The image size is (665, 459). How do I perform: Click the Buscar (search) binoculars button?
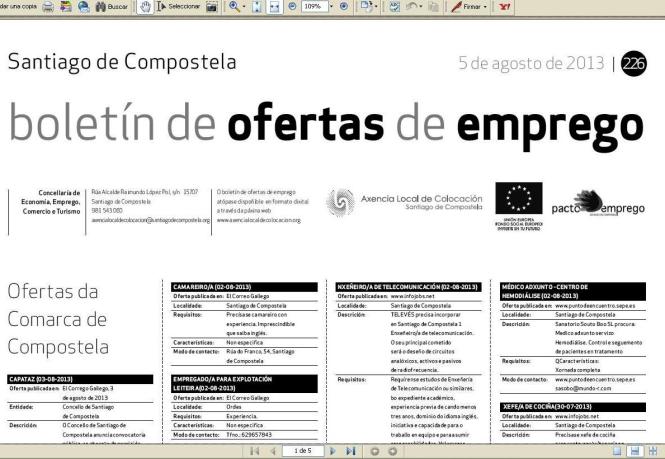click(x=112, y=7)
